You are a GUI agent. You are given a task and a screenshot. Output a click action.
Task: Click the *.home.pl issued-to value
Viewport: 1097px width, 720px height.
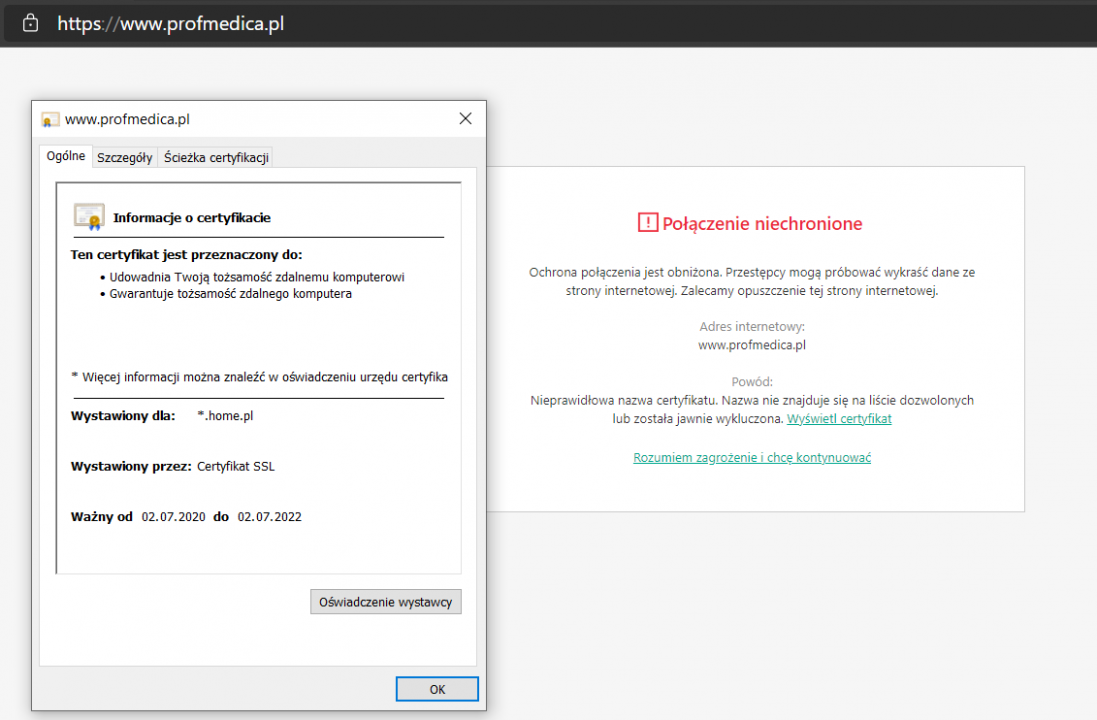pyautogui.click(x=225, y=416)
